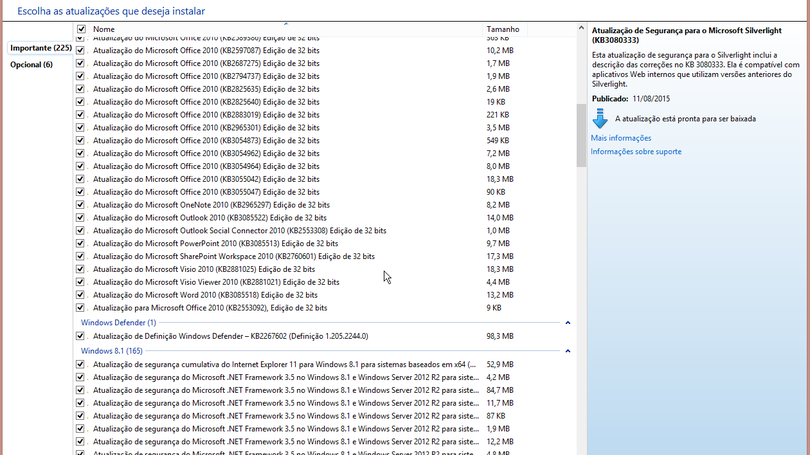Select the Office 2010 KB2825640 update row
The width and height of the screenshot is (810, 455).
pos(325,102)
